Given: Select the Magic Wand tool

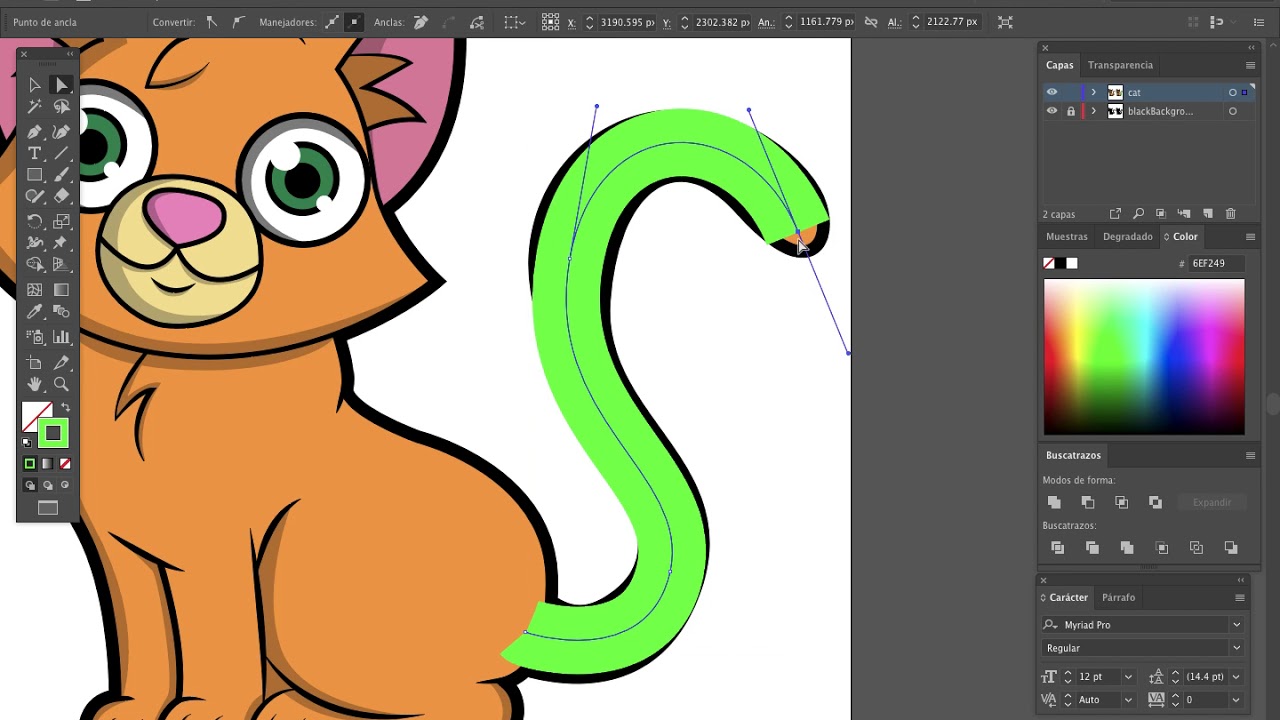Looking at the screenshot, I should click(x=34, y=107).
